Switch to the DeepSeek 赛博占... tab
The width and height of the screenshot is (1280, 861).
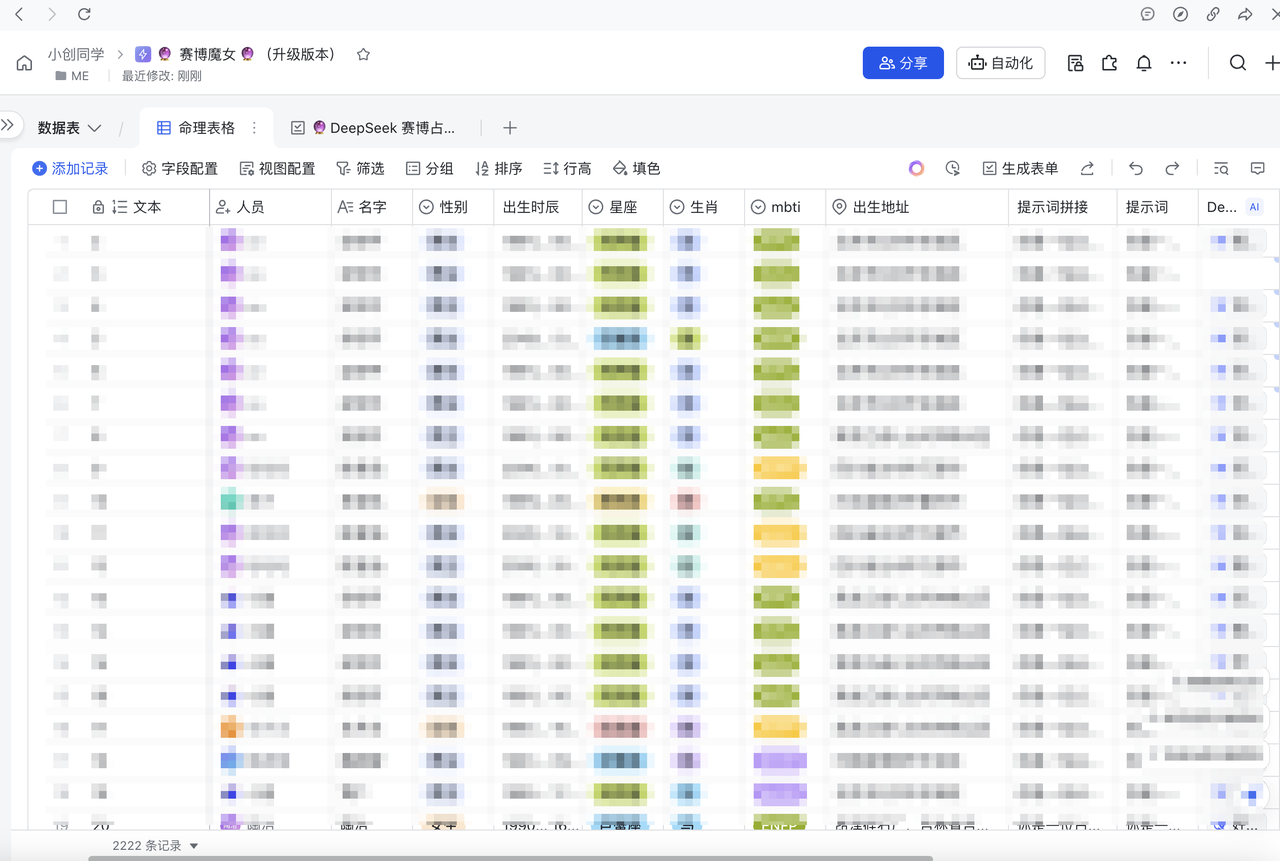(x=373, y=128)
